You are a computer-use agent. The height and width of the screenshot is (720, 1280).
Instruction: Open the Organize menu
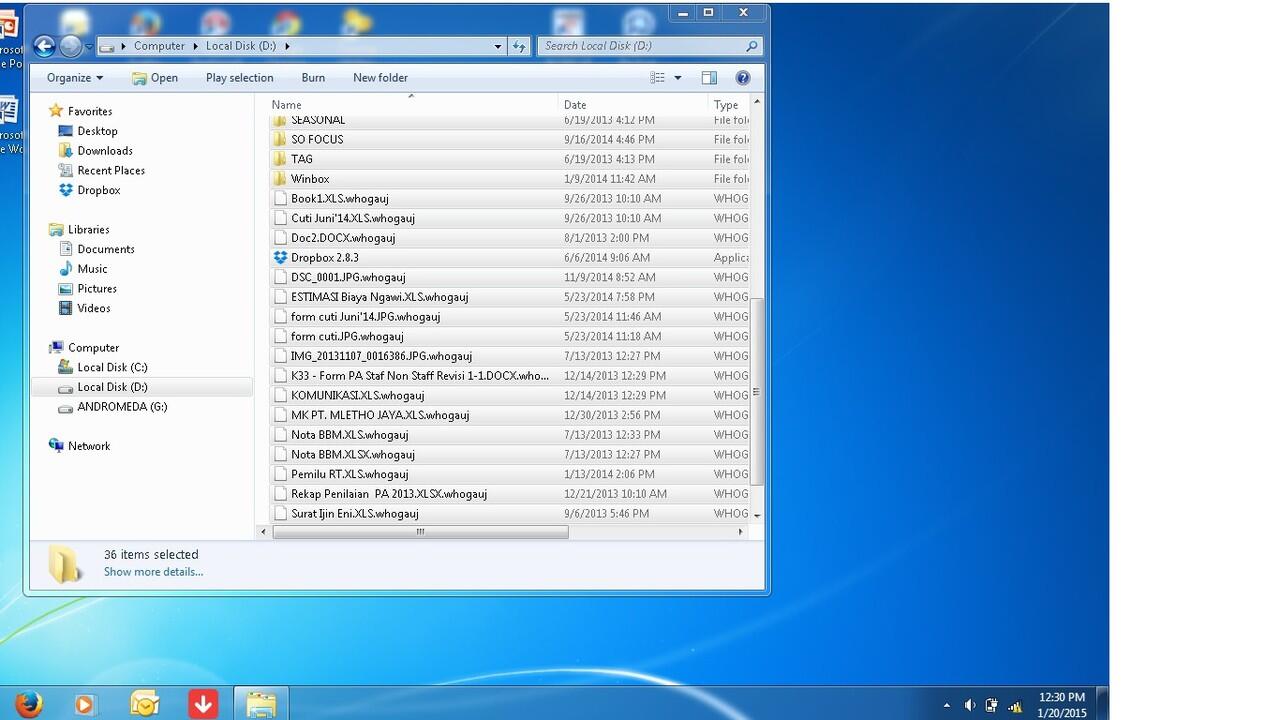75,78
